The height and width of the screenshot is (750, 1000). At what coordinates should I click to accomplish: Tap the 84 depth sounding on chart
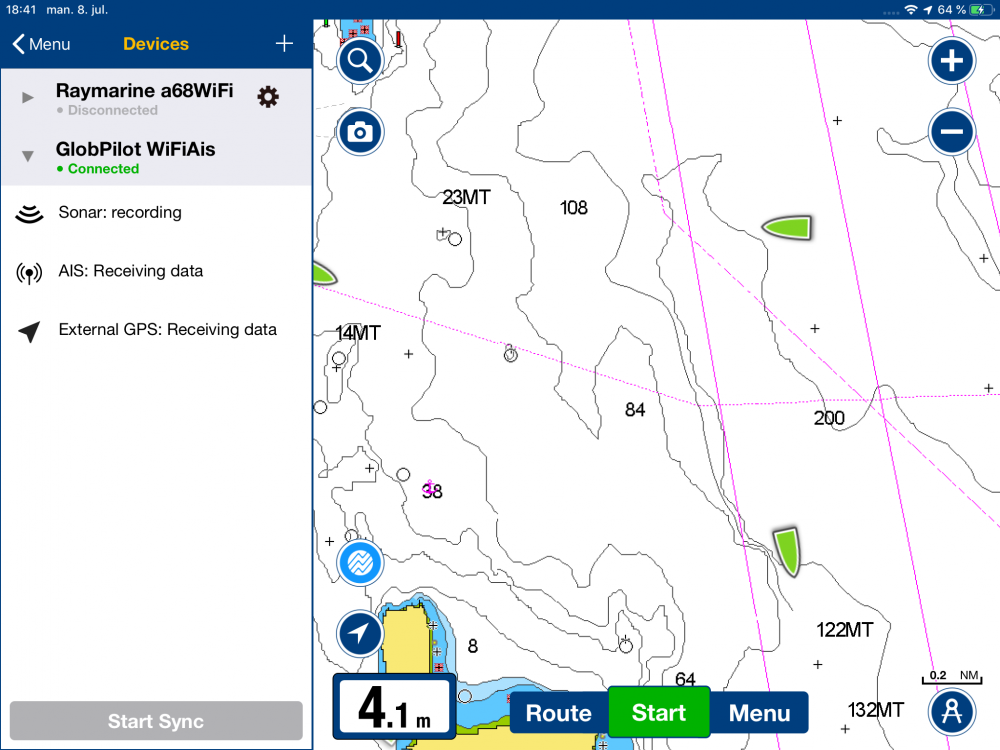[635, 409]
